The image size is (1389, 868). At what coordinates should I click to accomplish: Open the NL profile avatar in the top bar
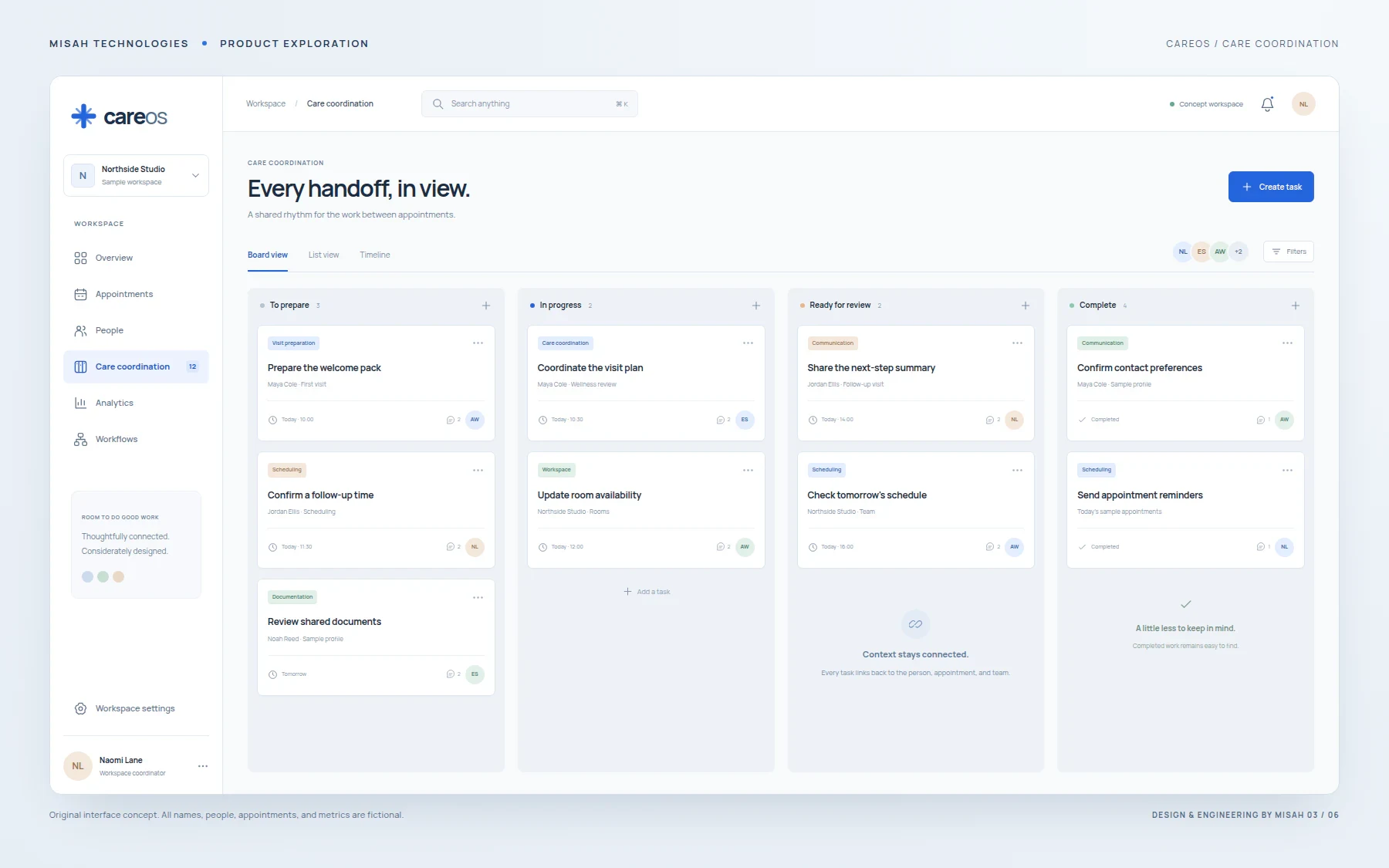[x=1303, y=104]
